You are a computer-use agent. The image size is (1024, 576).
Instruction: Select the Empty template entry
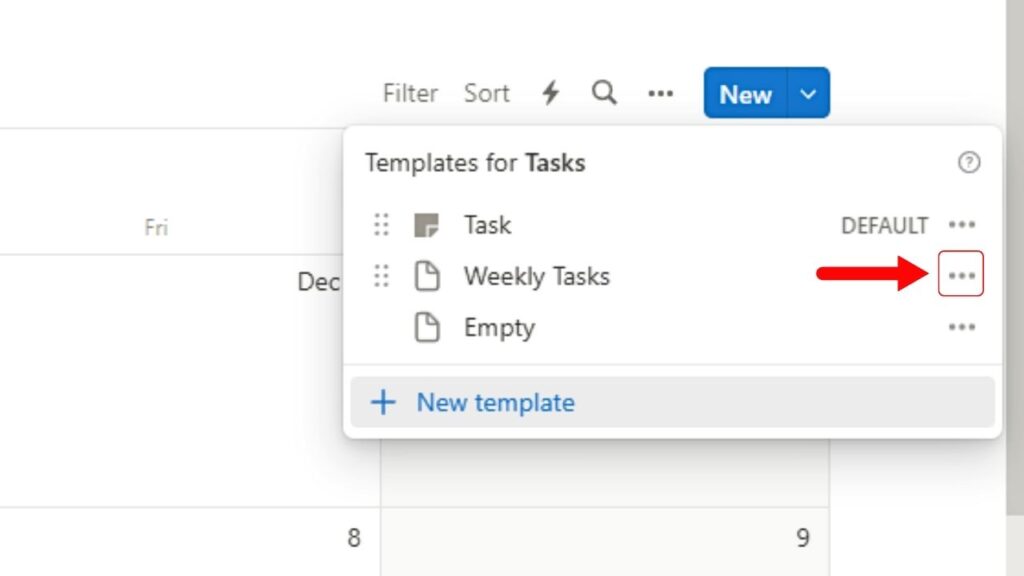(499, 328)
